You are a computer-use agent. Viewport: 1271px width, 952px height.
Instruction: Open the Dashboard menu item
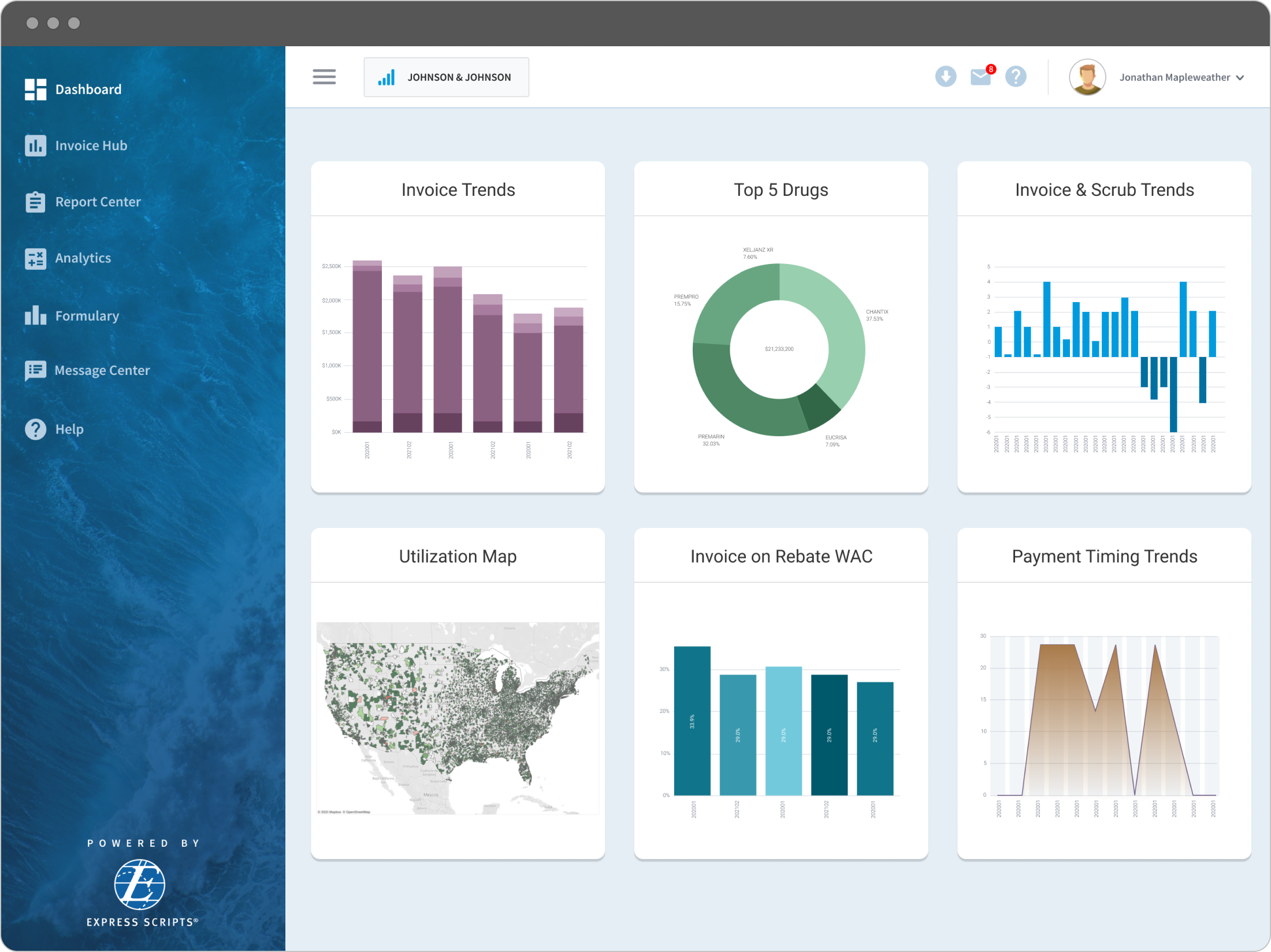click(88, 90)
